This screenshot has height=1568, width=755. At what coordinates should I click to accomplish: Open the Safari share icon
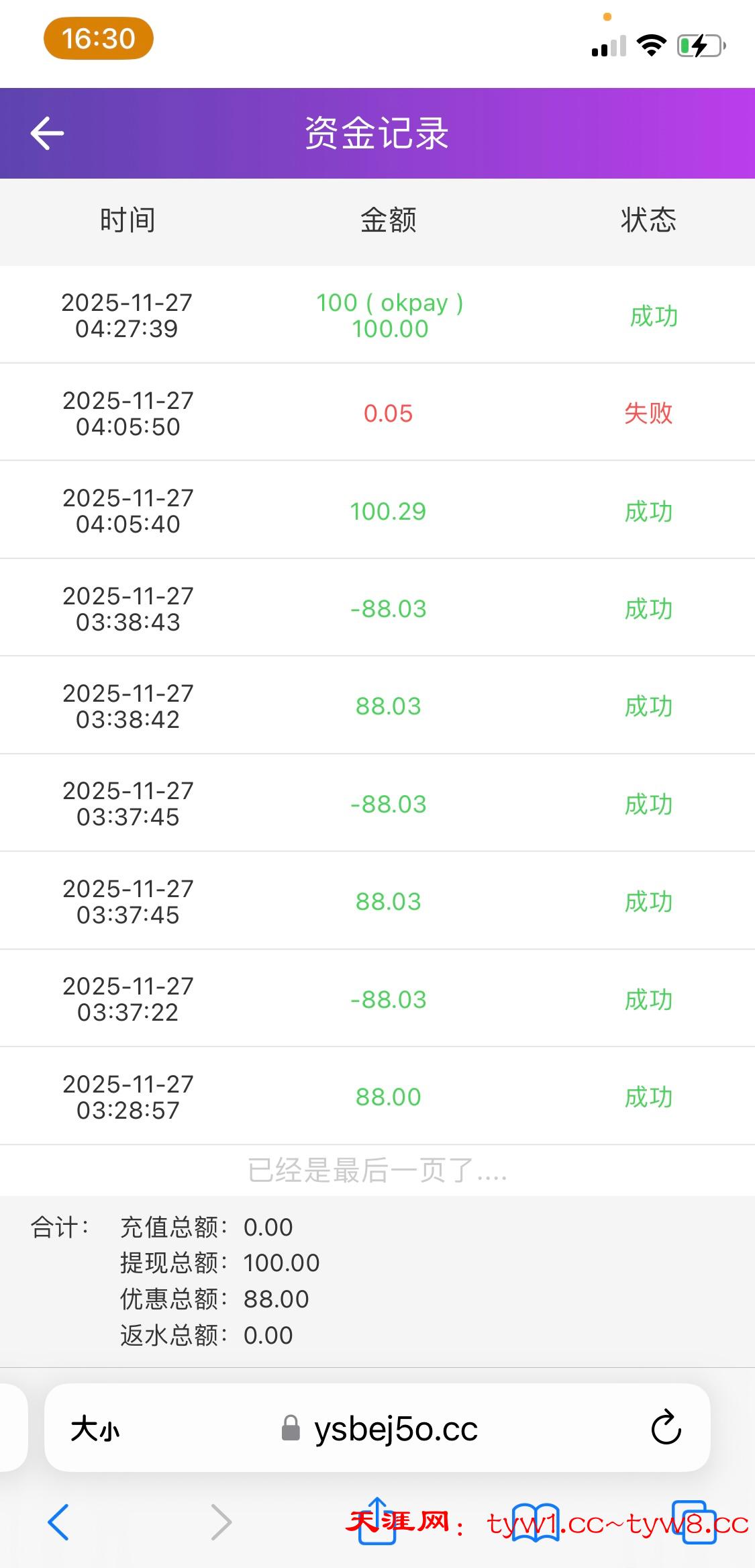[377, 1520]
